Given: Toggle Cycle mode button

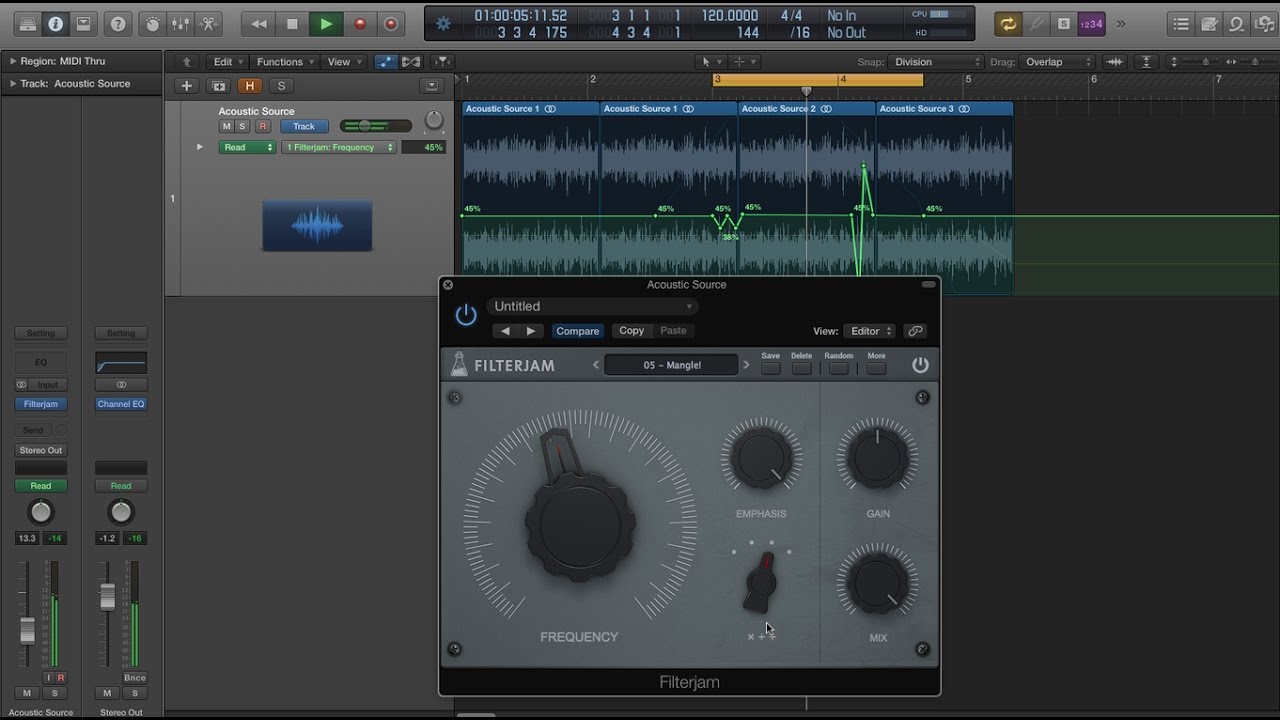Looking at the screenshot, I should pyautogui.click(x=1008, y=24).
